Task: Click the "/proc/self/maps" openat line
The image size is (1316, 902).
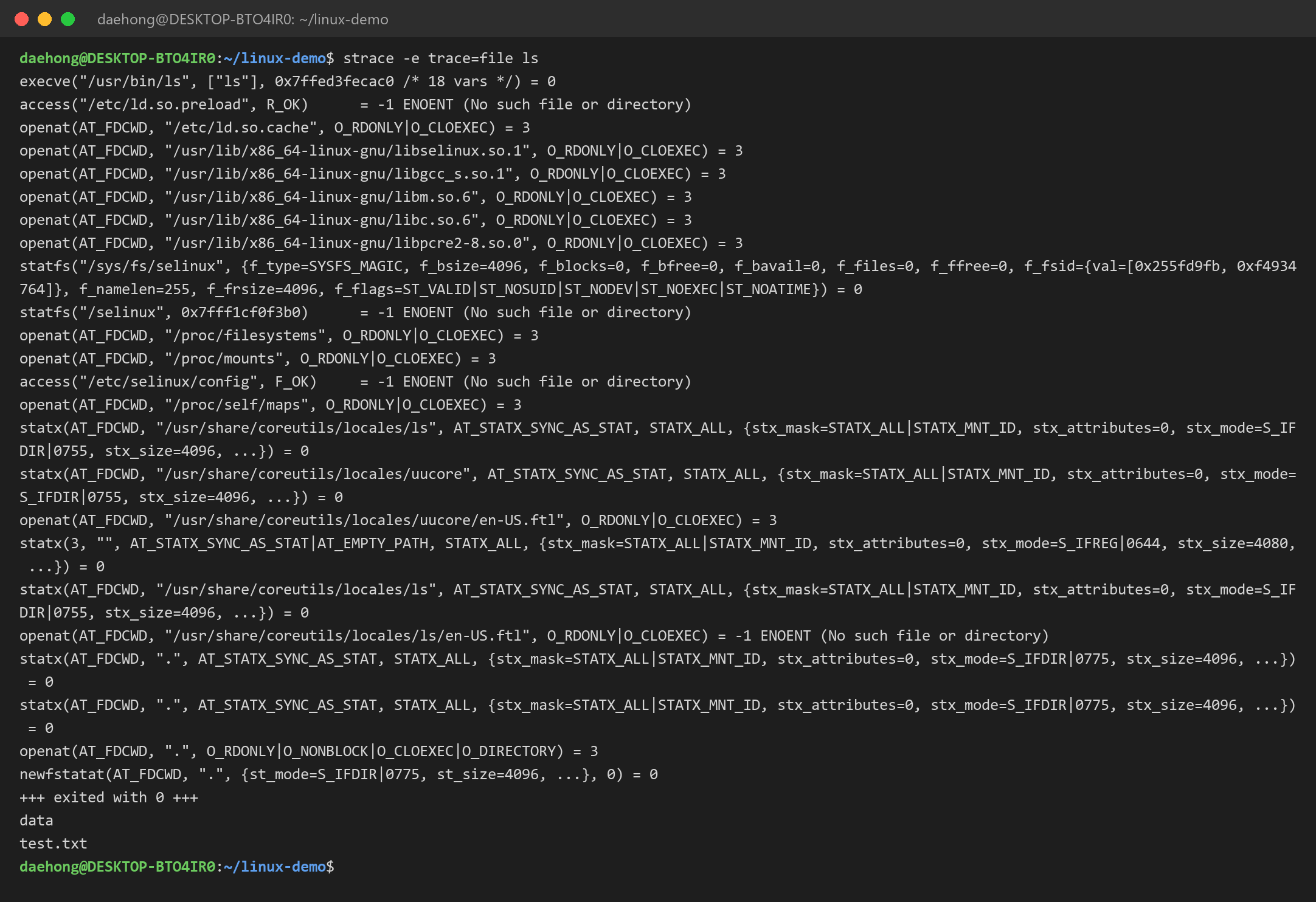Action: (271, 405)
